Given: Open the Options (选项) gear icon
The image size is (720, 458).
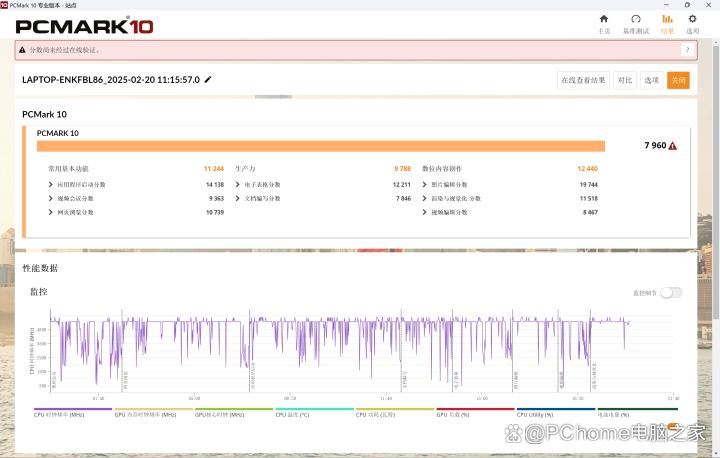Looking at the screenshot, I should [x=692, y=23].
